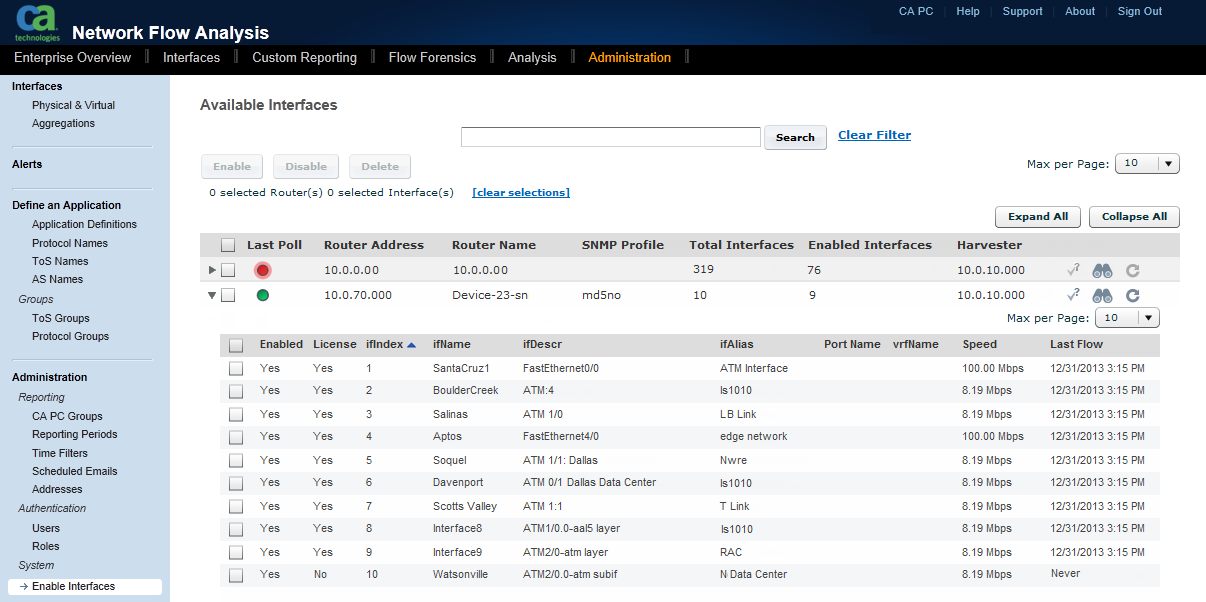1206x602 pixels.
Task: Click the Enable button
Action: click(x=232, y=167)
